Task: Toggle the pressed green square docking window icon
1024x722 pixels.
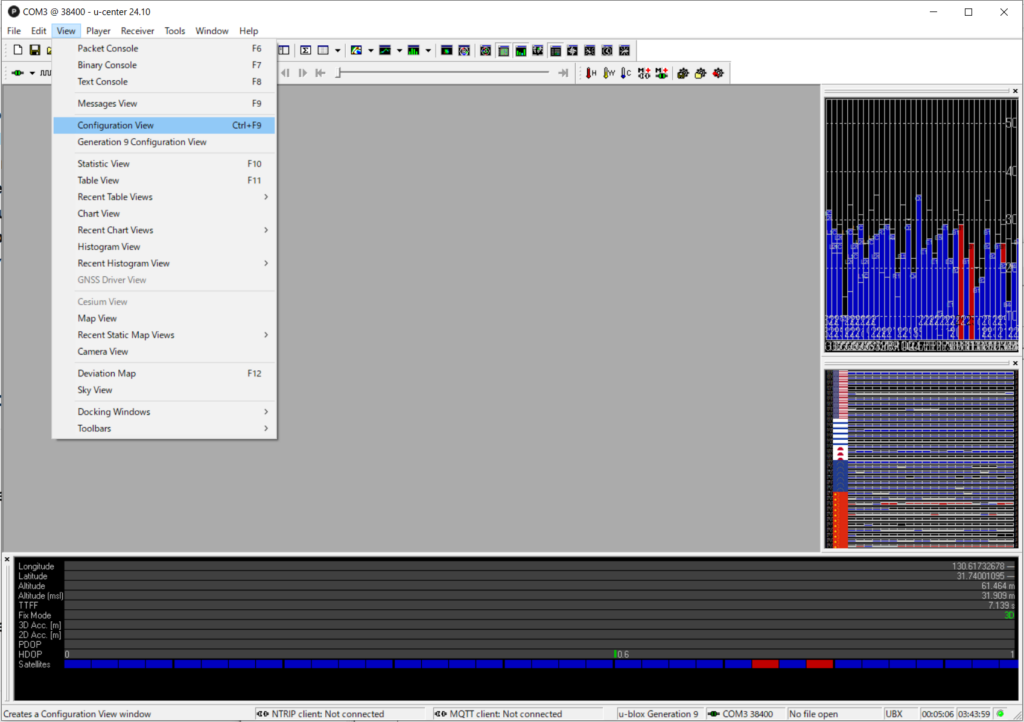Action: click(x=504, y=50)
